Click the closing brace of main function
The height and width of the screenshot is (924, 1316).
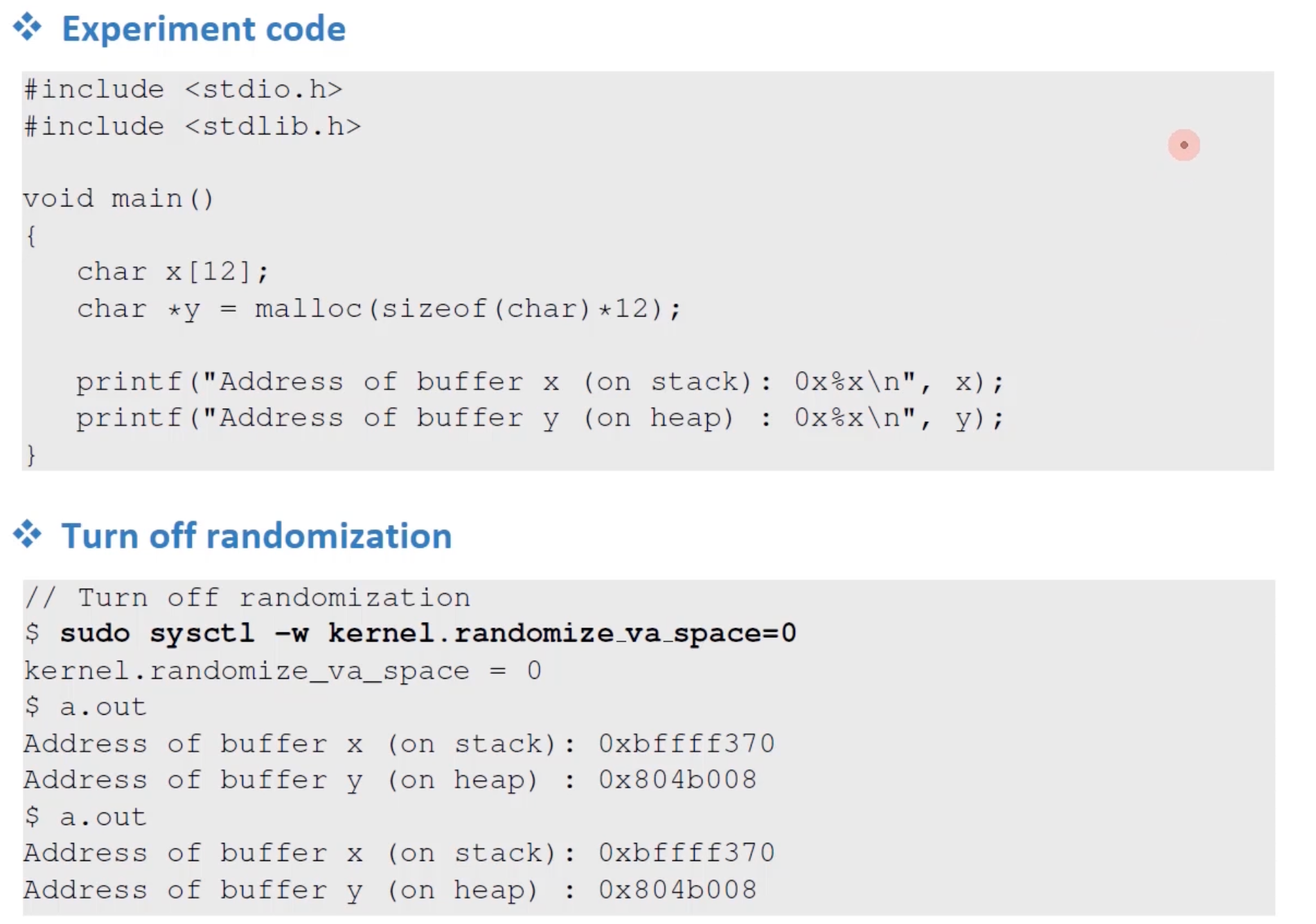31,454
